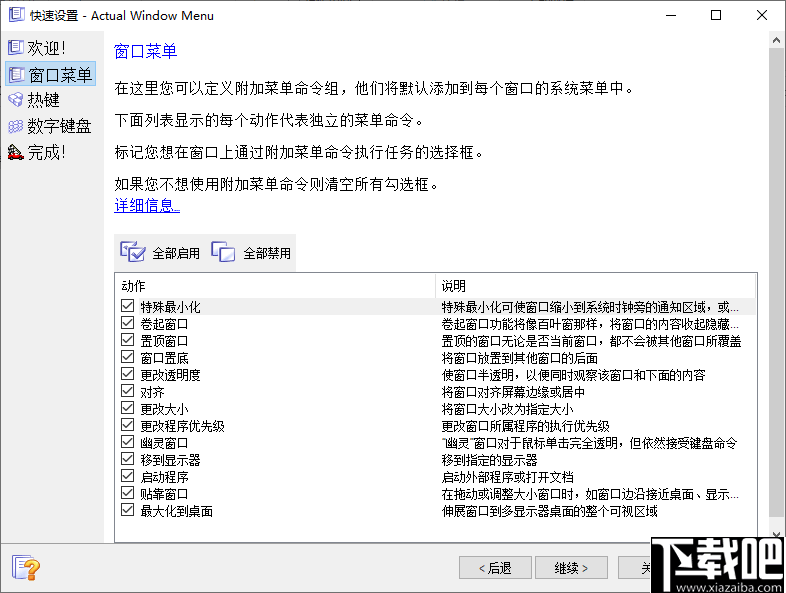Select the 更改透明度 row label
The height and width of the screenshot is (593, 786).
pyautogui.click(x=170, y=375)
